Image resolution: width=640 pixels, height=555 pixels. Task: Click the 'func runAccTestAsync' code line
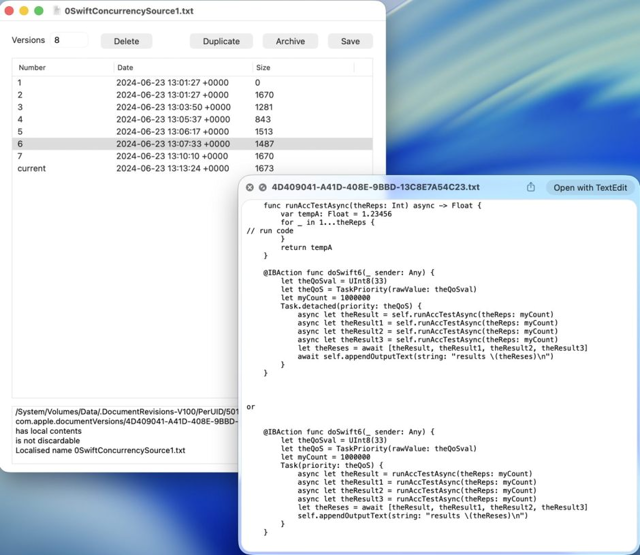[x=372, y=206]
